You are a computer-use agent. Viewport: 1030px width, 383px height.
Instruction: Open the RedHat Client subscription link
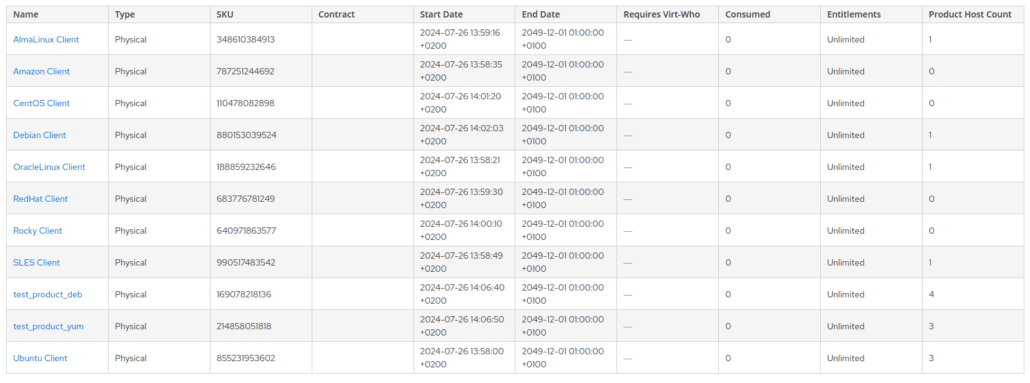click(x=40, y=198)
